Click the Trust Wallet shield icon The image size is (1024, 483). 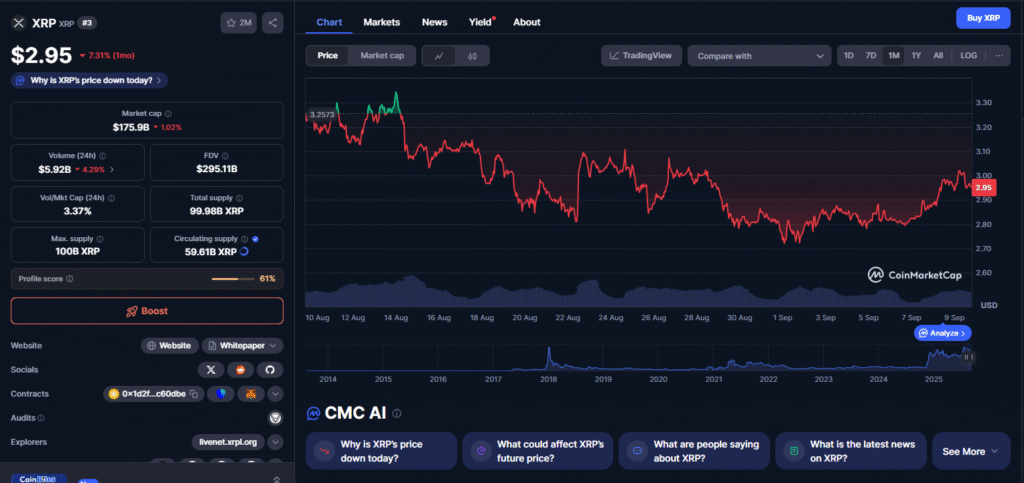pyautogui.click(x=223, y=394)
